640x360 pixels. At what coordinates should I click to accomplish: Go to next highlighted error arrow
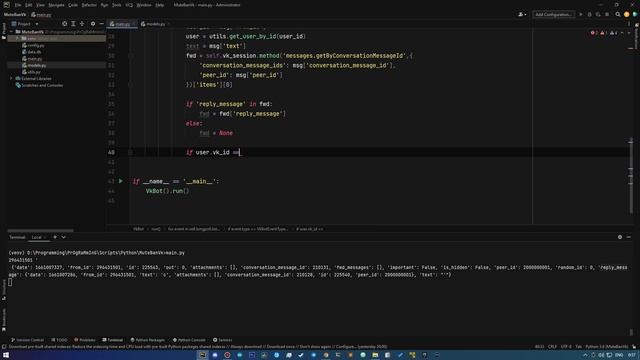click(629, 33)
